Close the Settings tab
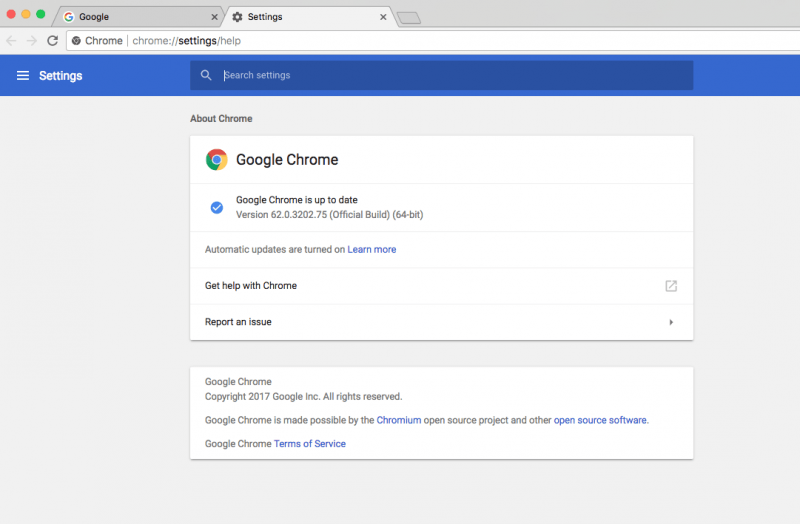This screenshot has width=800, height=524. pos(383,17)
